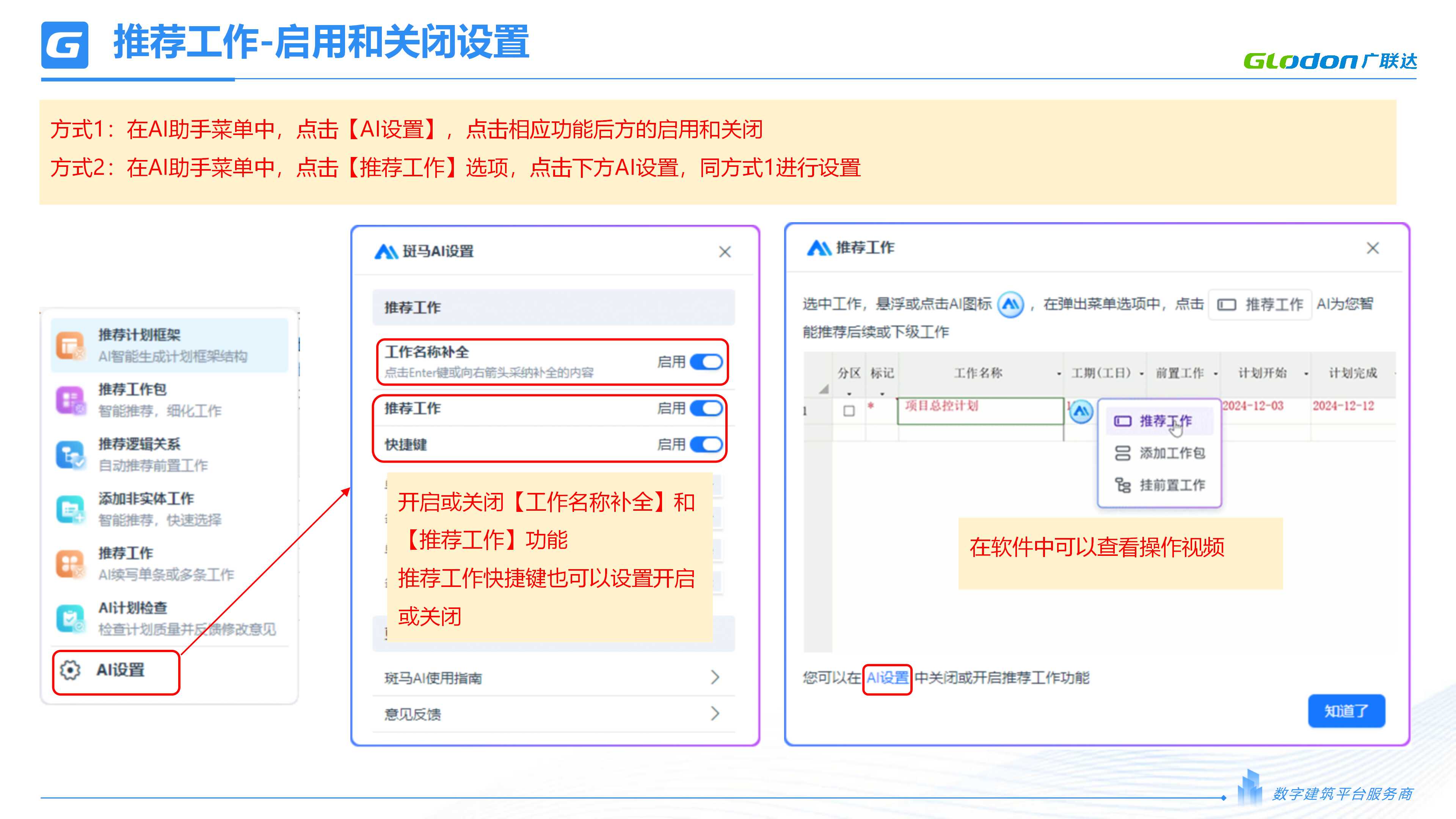Click the AI计划检查 clipboard icon
1456x819 pixels.
click(70, 618)
